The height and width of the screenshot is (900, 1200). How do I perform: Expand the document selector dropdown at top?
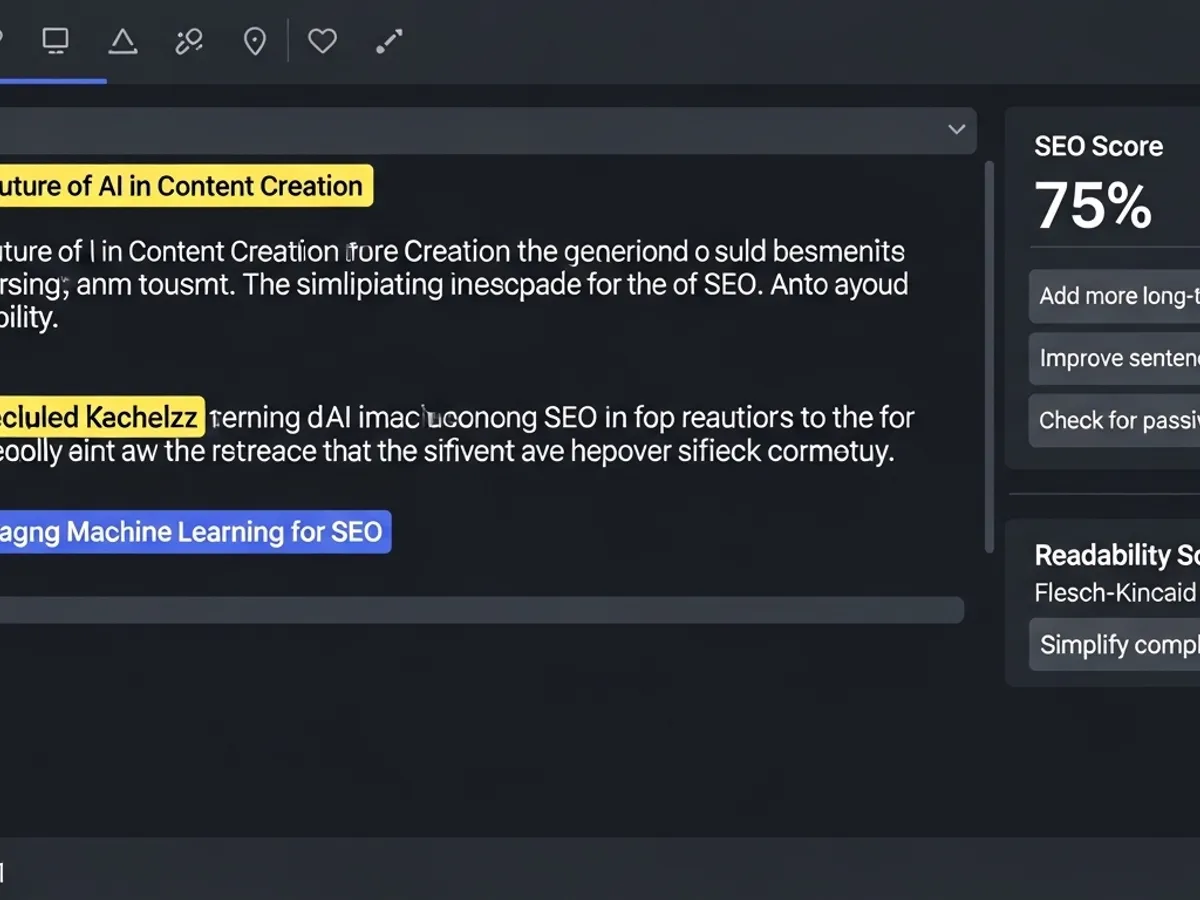point(955,130)
